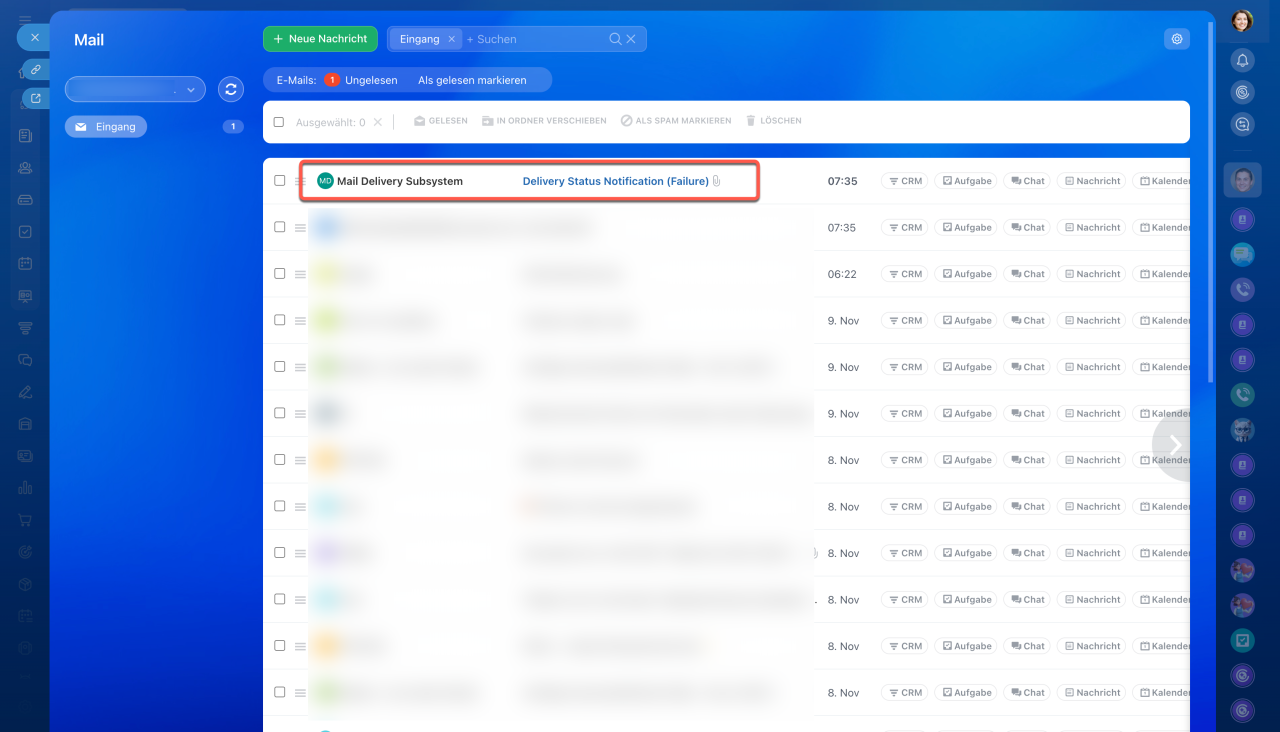Discuss Mail Delivery Subsystem email in Chat
The width and height of the screenshot is (1280, 732).
pyautogui.click(x=1027, y=181)
